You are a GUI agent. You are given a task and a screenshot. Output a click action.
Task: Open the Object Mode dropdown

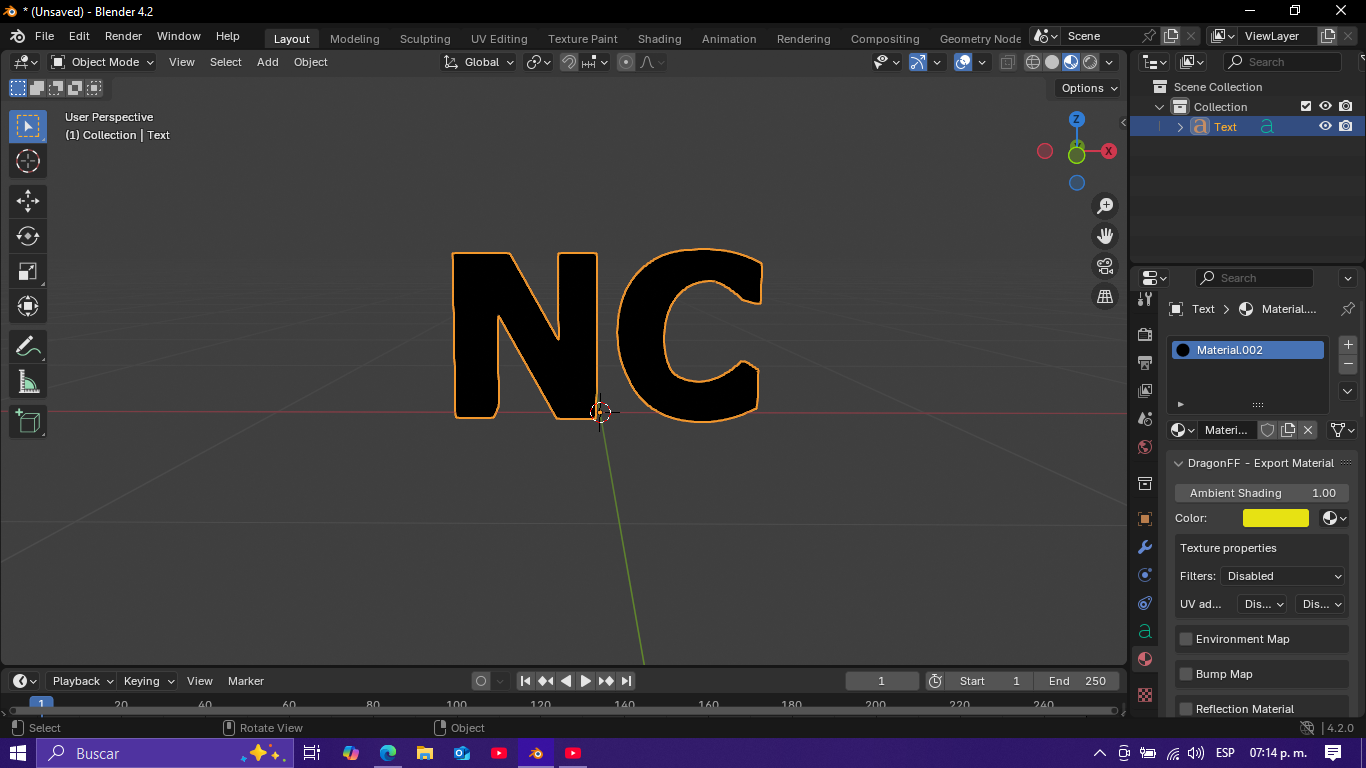click(102, 62)
